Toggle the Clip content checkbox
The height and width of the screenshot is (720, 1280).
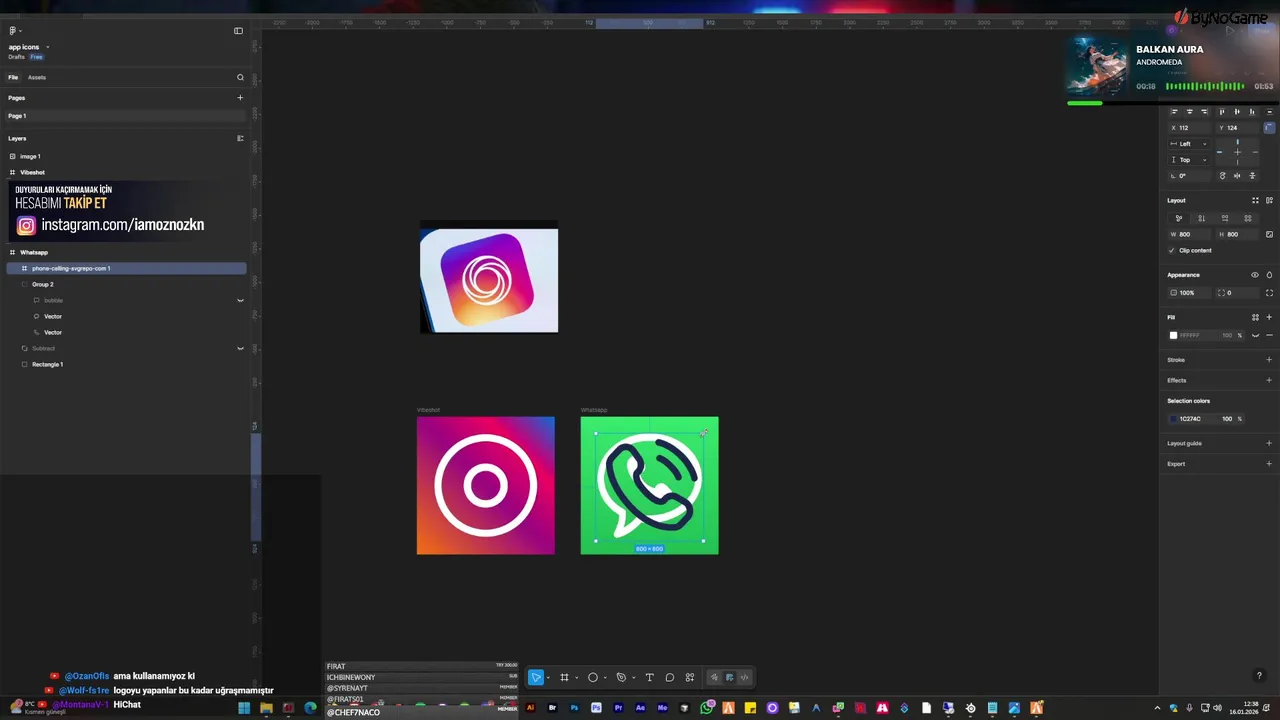pyautogui.click(x=1172, y=250)
